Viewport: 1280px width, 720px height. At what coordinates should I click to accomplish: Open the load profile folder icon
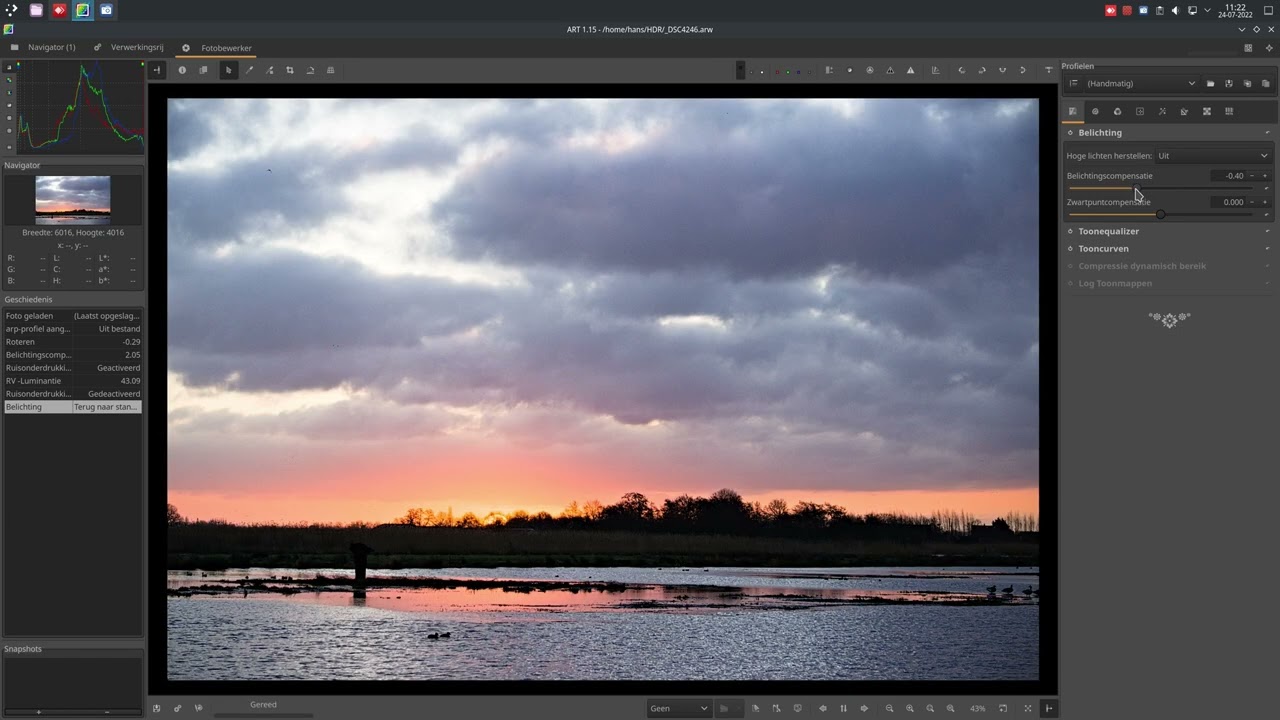(x=1210, y=84)
